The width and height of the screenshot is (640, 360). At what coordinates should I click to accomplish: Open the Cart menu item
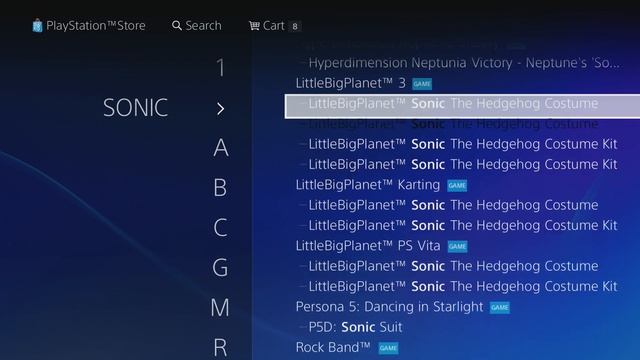tap(273, 26)
